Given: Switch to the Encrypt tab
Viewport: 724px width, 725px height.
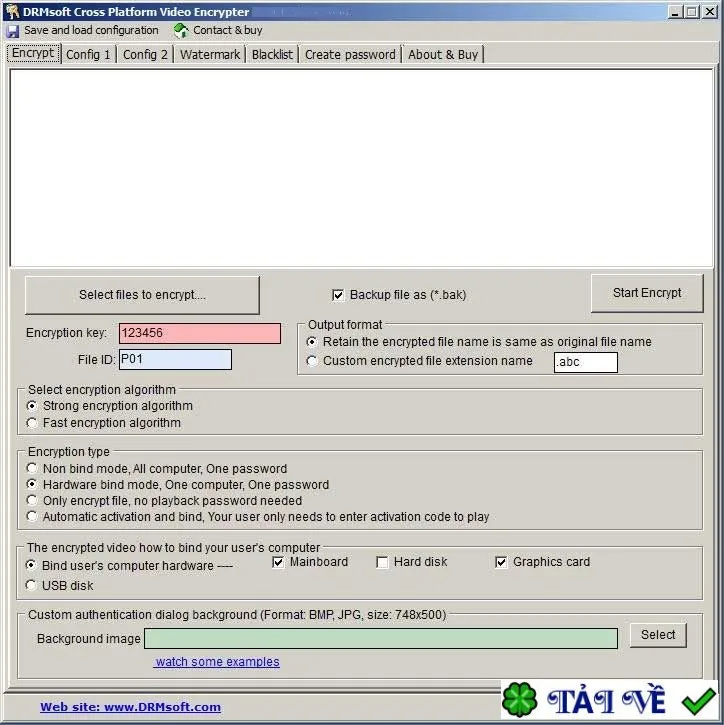Looking at the screenshot, I should click(33, 53).
